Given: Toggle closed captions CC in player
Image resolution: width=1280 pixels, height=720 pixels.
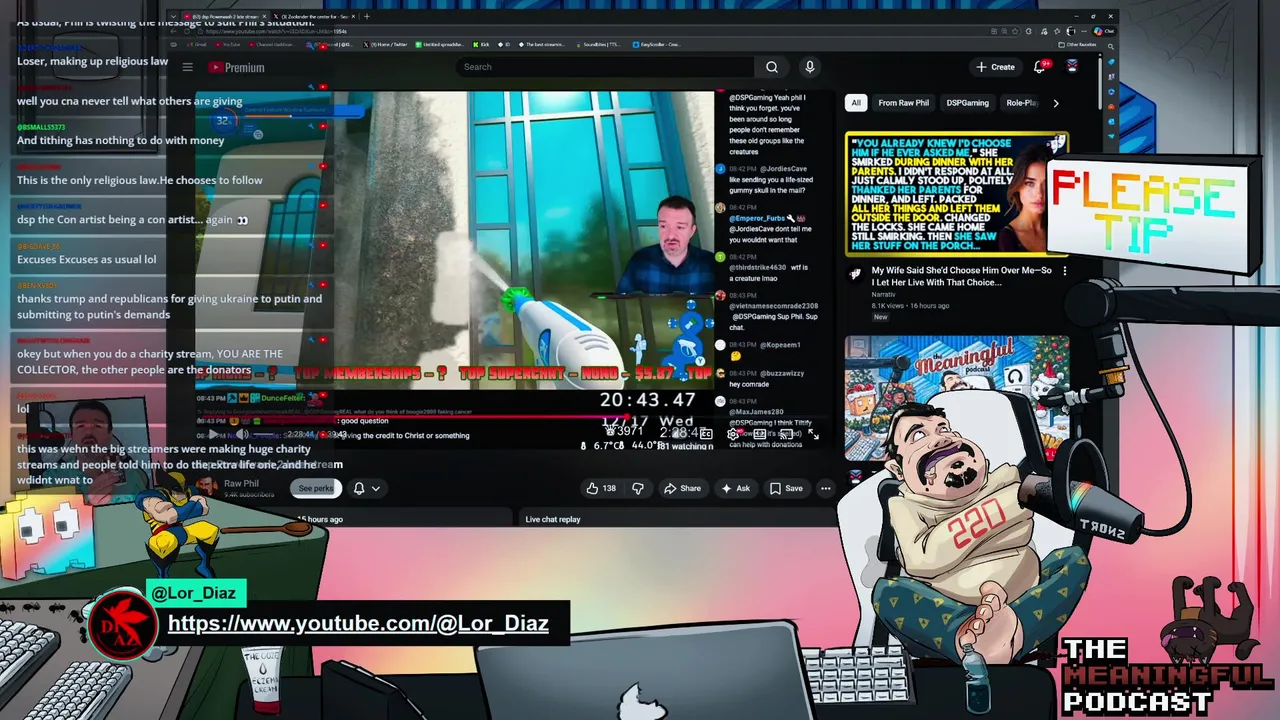Looking at the screenshot, I should [705, 434].
